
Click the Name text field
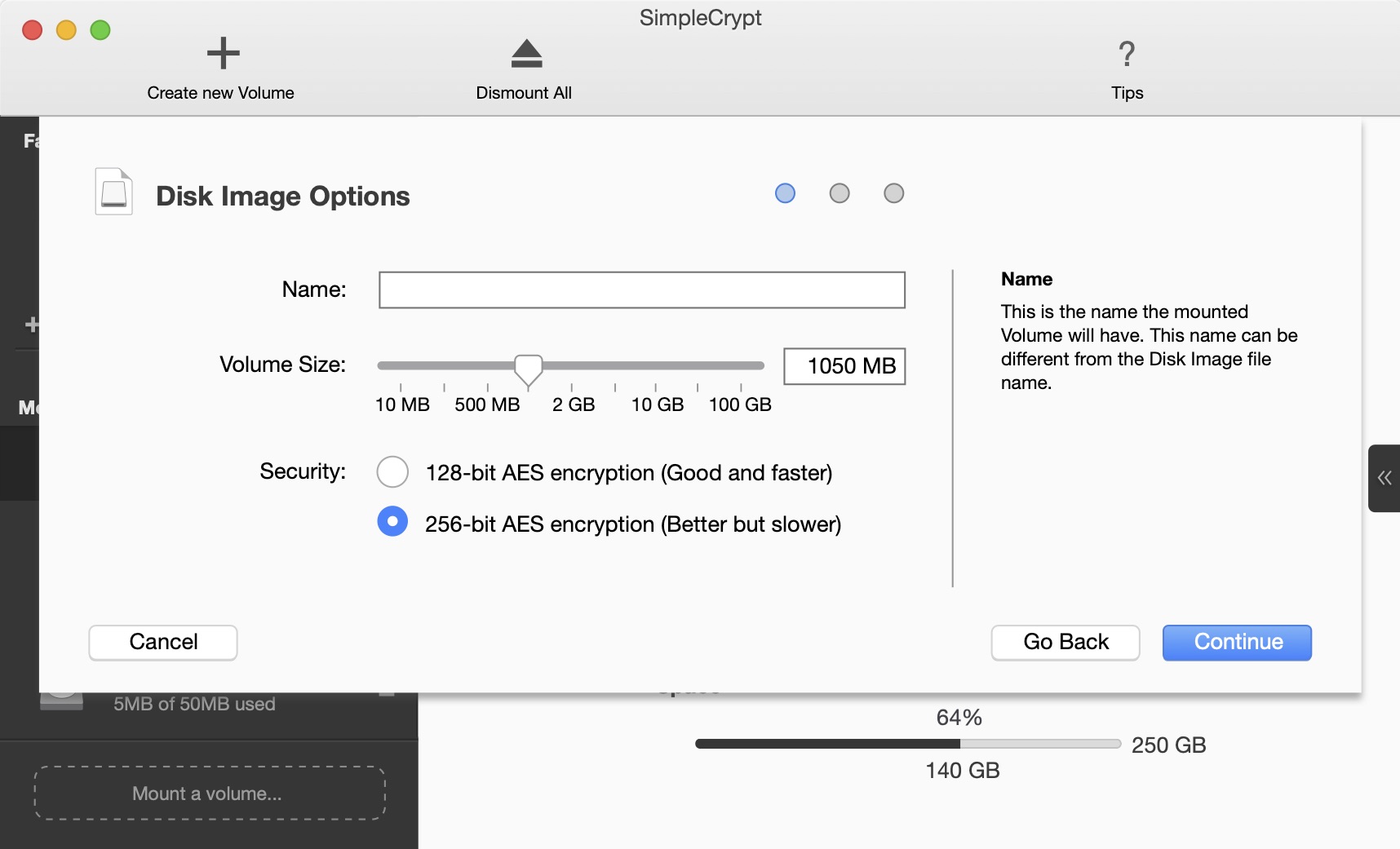click(642, 290)
